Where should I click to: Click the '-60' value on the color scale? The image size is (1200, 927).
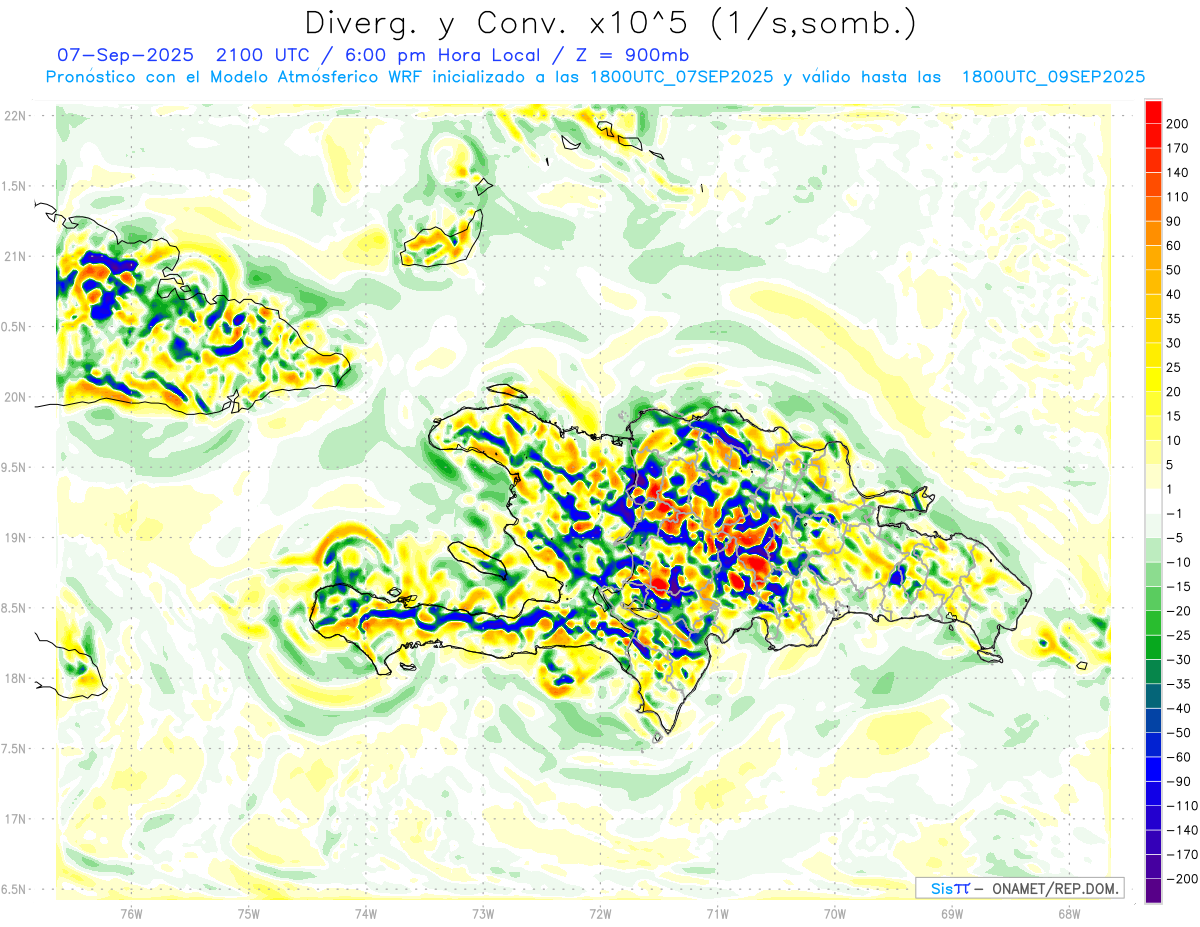[1180, 757]
